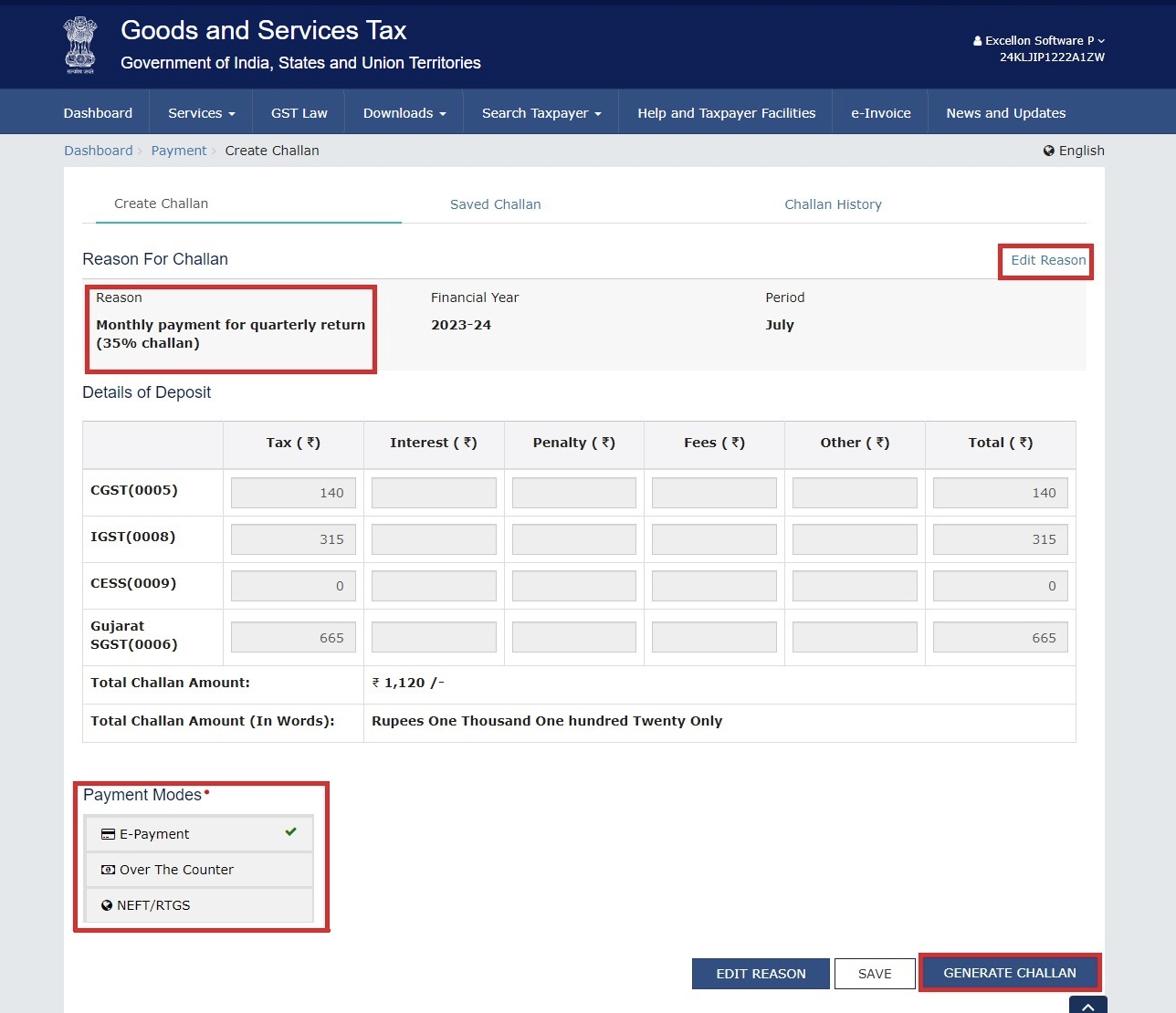This screenshot has width=1176, height=1013.
Task: Click the Total Challan Amount ₹ 1,120 value
Action: [408, 683]
